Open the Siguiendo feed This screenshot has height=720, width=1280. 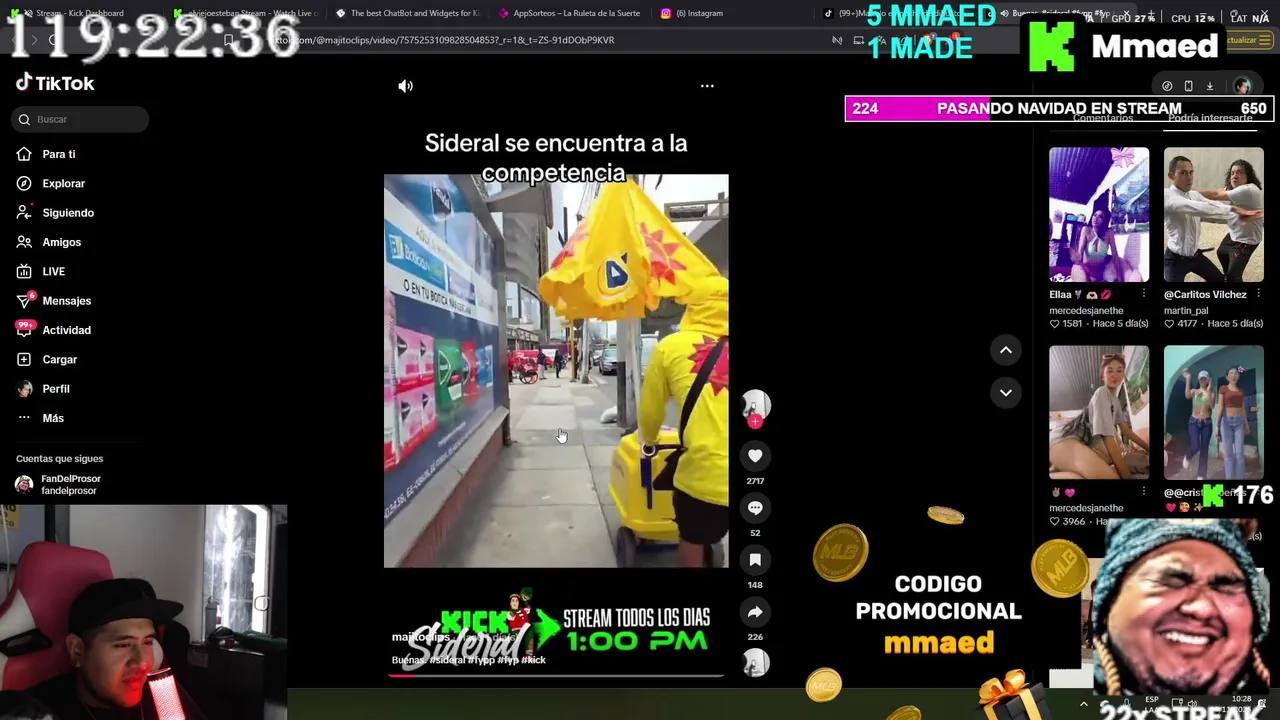pyautogui.click(x=55, y=212)
